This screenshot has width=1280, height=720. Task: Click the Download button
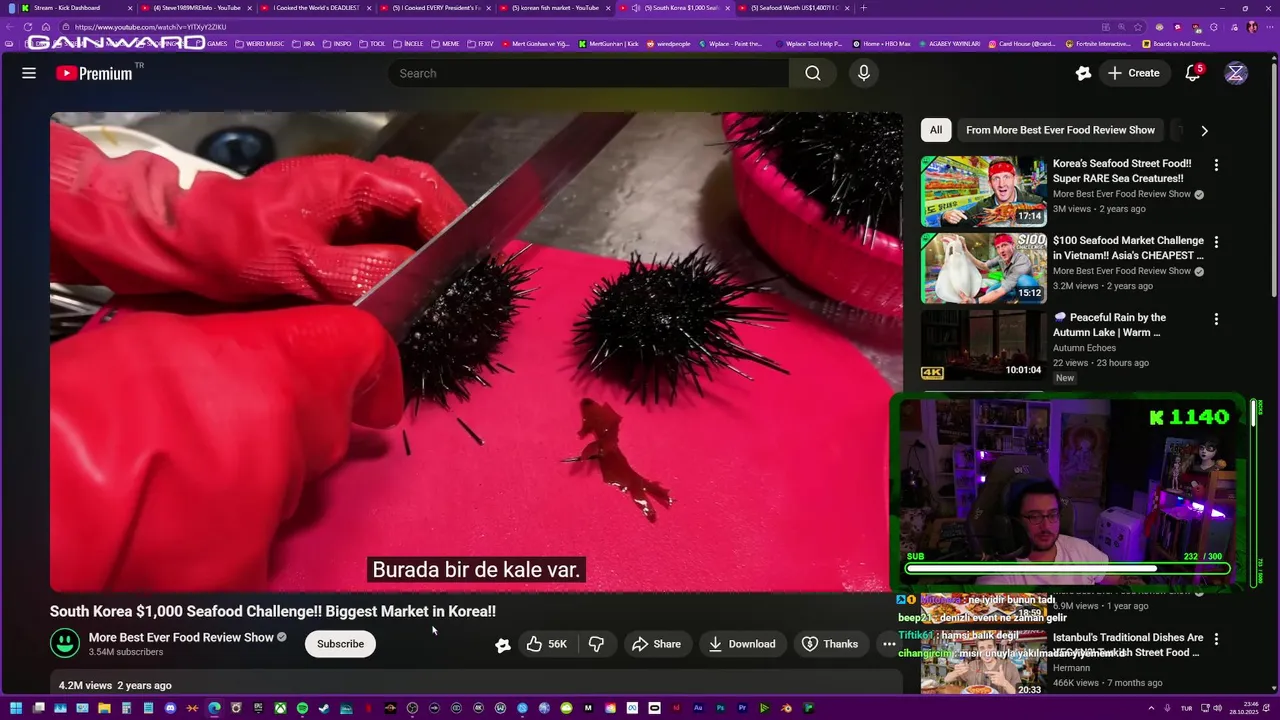coord(741,644)
